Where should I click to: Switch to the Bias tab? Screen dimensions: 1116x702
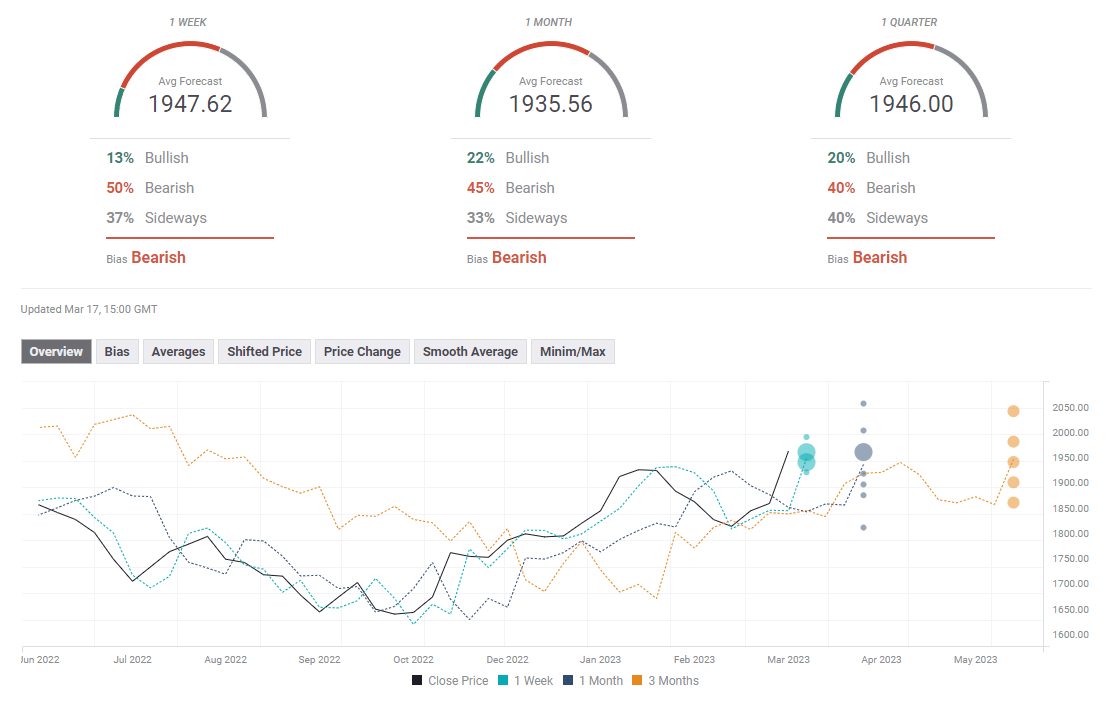coord(117,352)
